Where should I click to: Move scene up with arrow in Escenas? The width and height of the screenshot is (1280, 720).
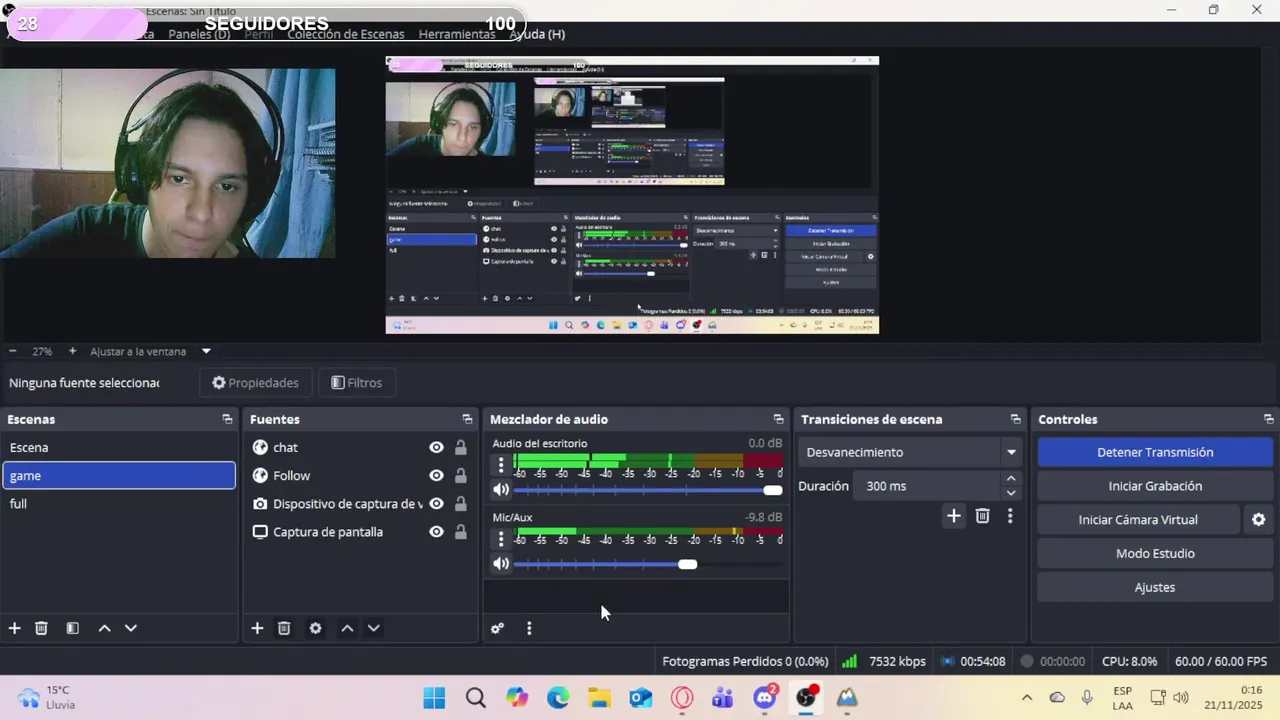(104, 628)
